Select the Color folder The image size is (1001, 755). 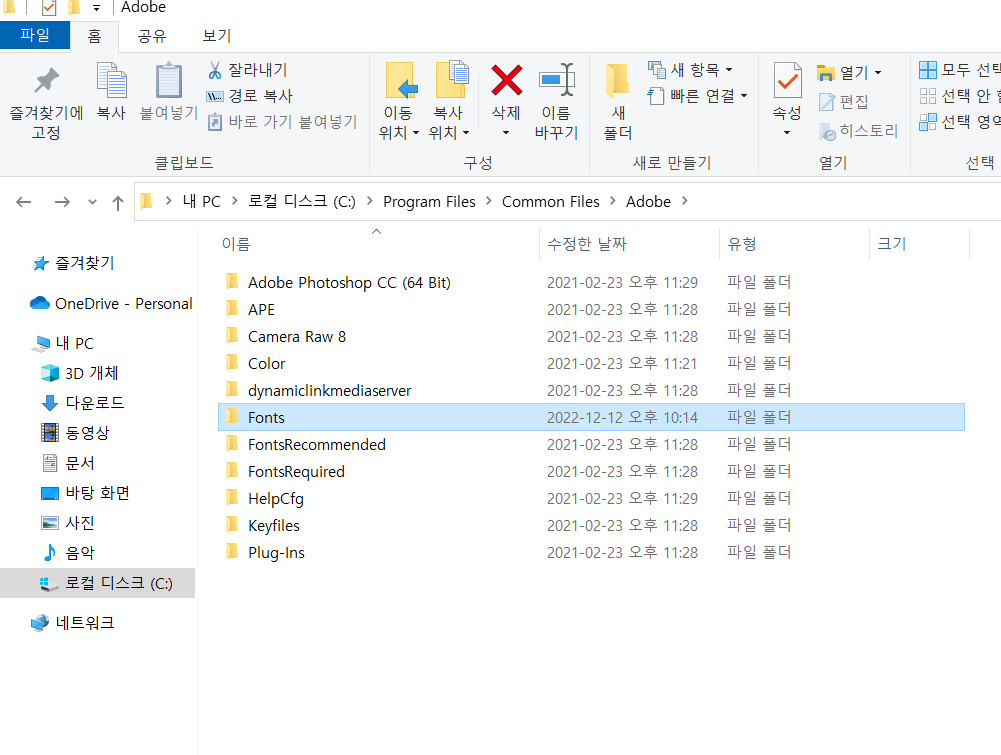(x=591, y=364)
